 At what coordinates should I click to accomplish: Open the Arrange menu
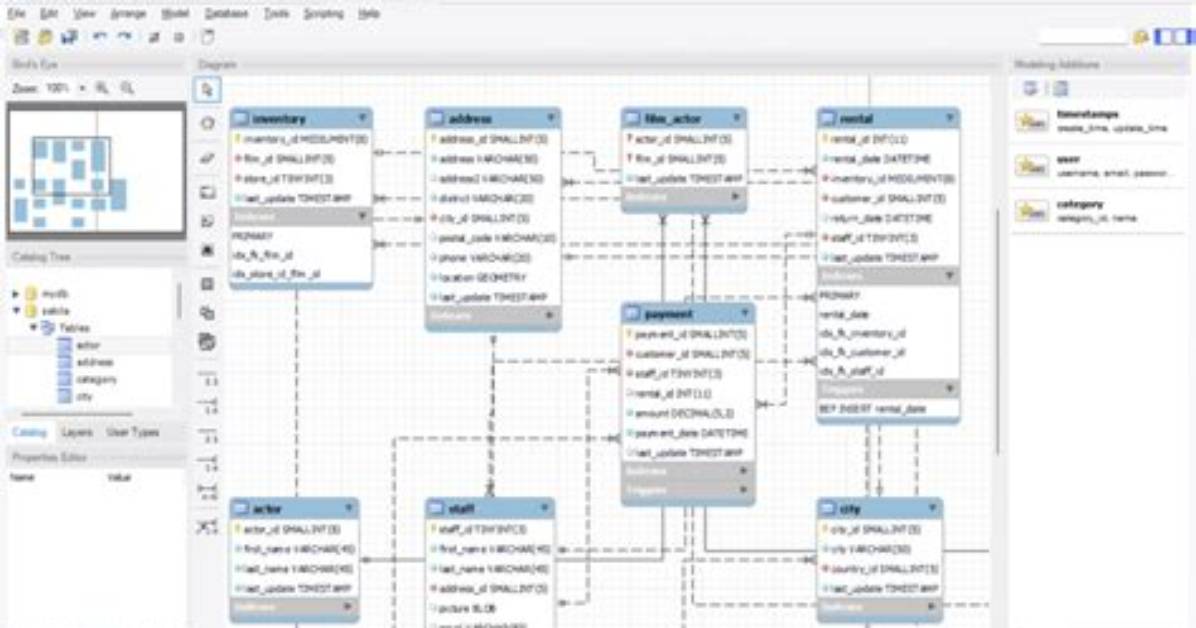[x=127, y=14]
